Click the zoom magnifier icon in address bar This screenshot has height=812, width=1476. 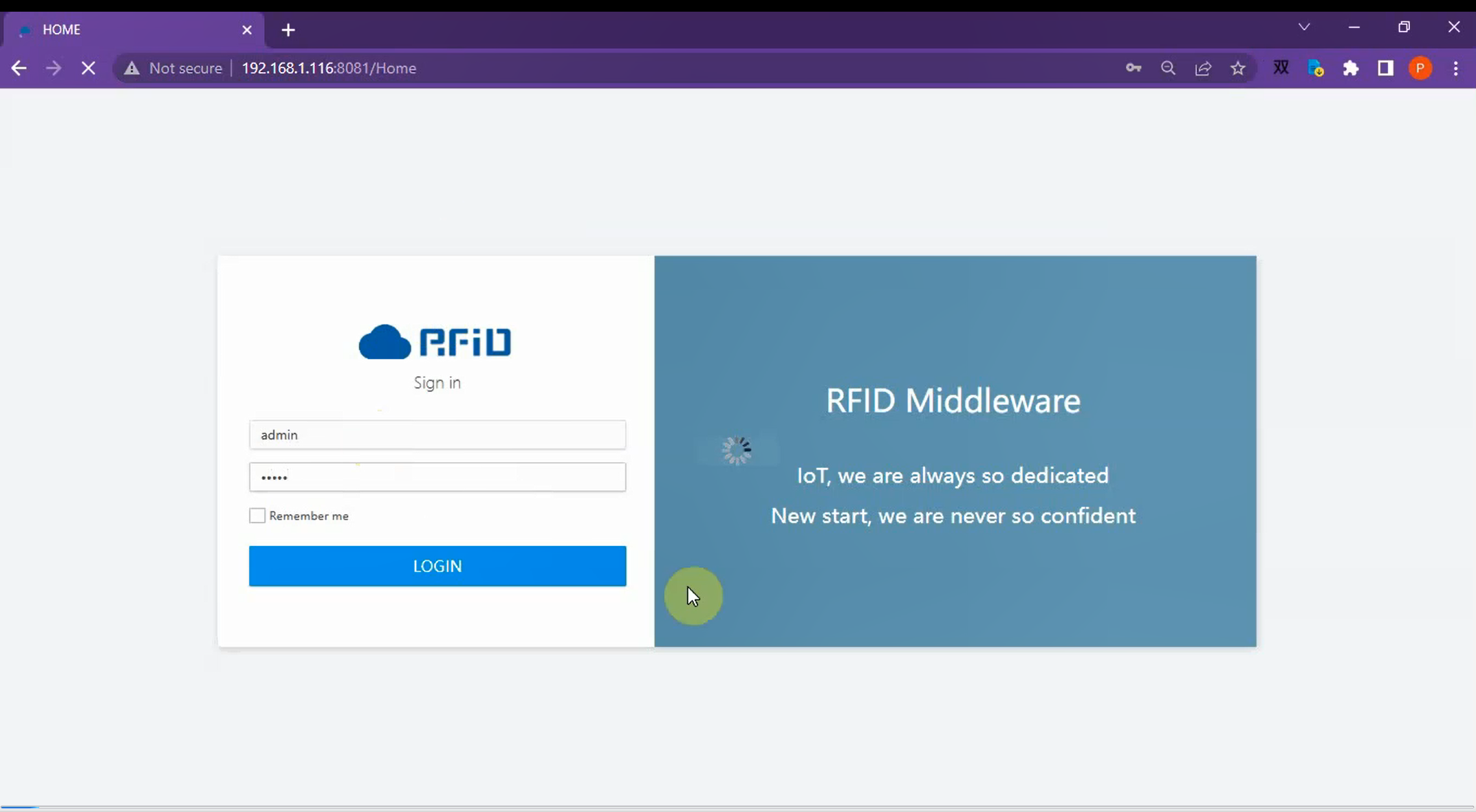click(1168, 68)
